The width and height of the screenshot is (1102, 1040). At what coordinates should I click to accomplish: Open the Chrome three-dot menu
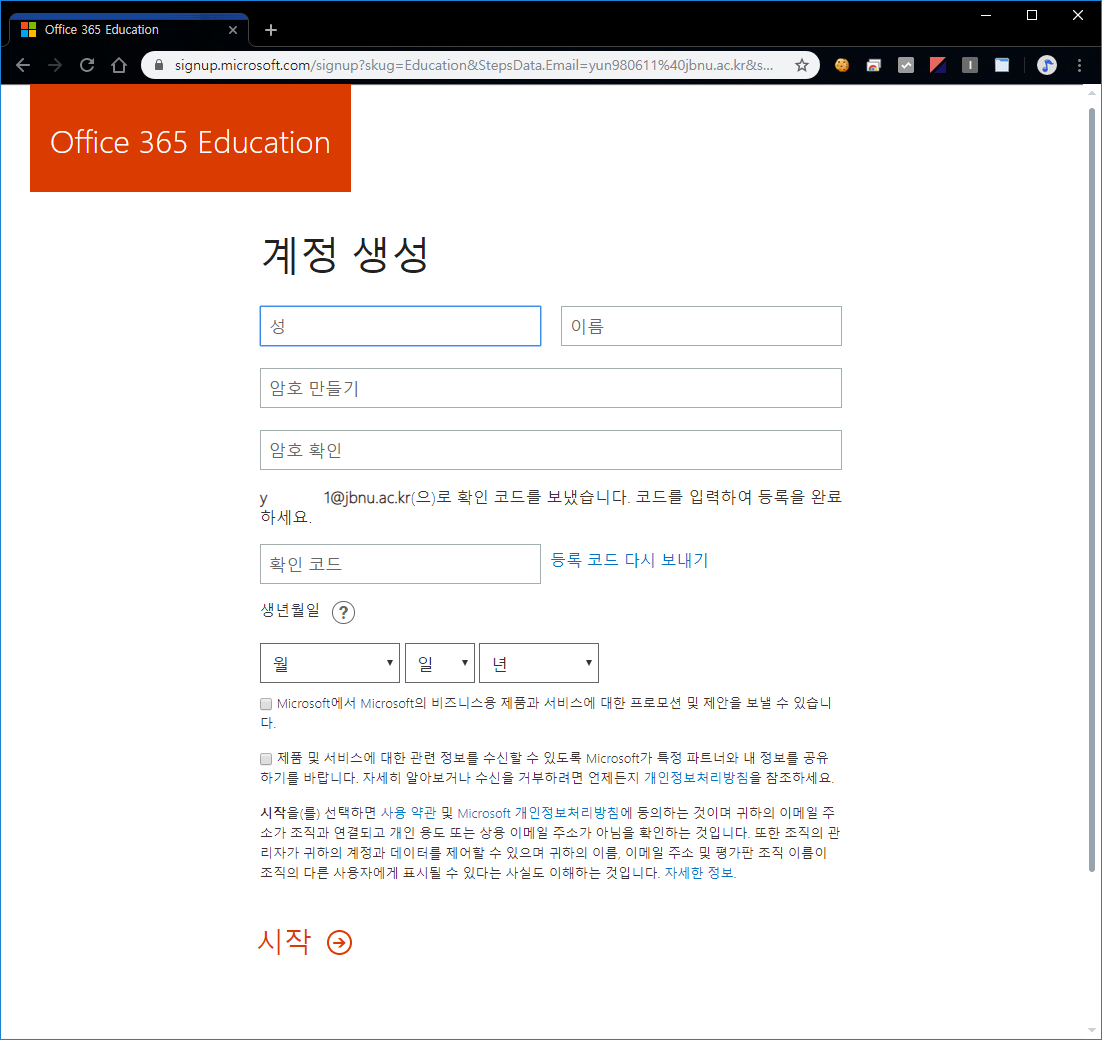pos(1080,65)
